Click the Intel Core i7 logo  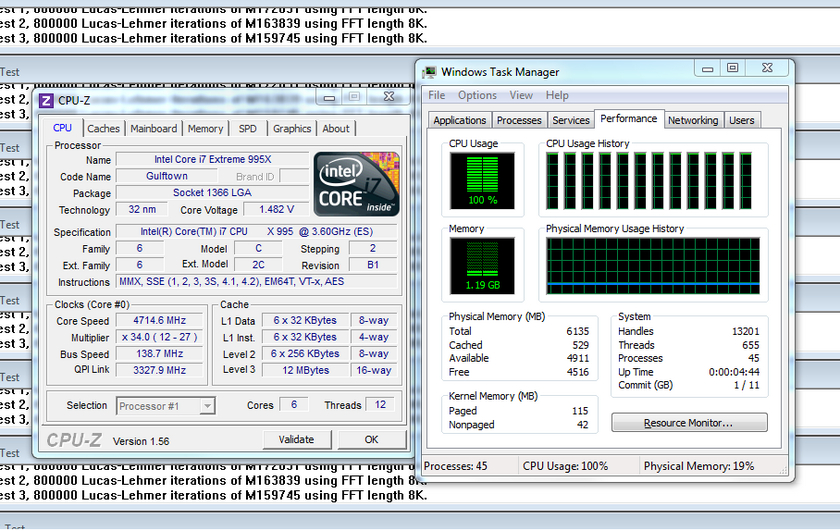tap(356, 184)
